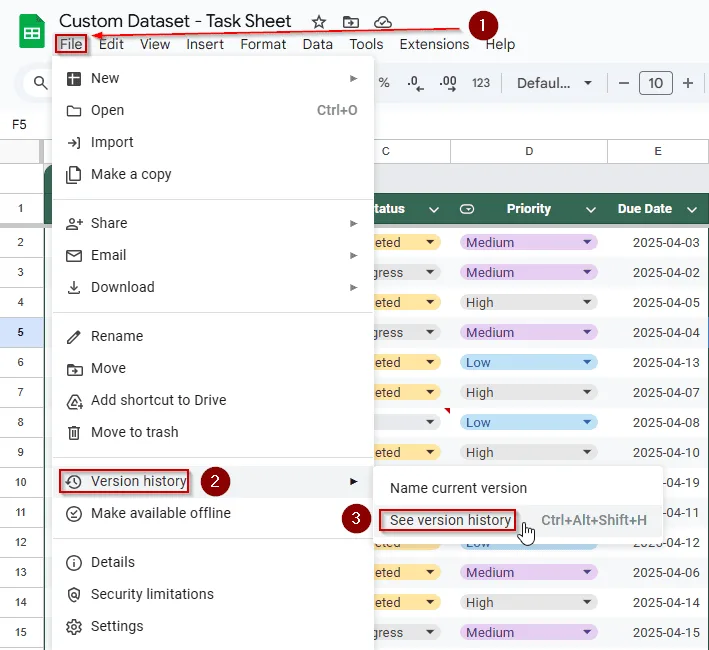
Task: Open the Format menu
Action: (x=263, y=44)
